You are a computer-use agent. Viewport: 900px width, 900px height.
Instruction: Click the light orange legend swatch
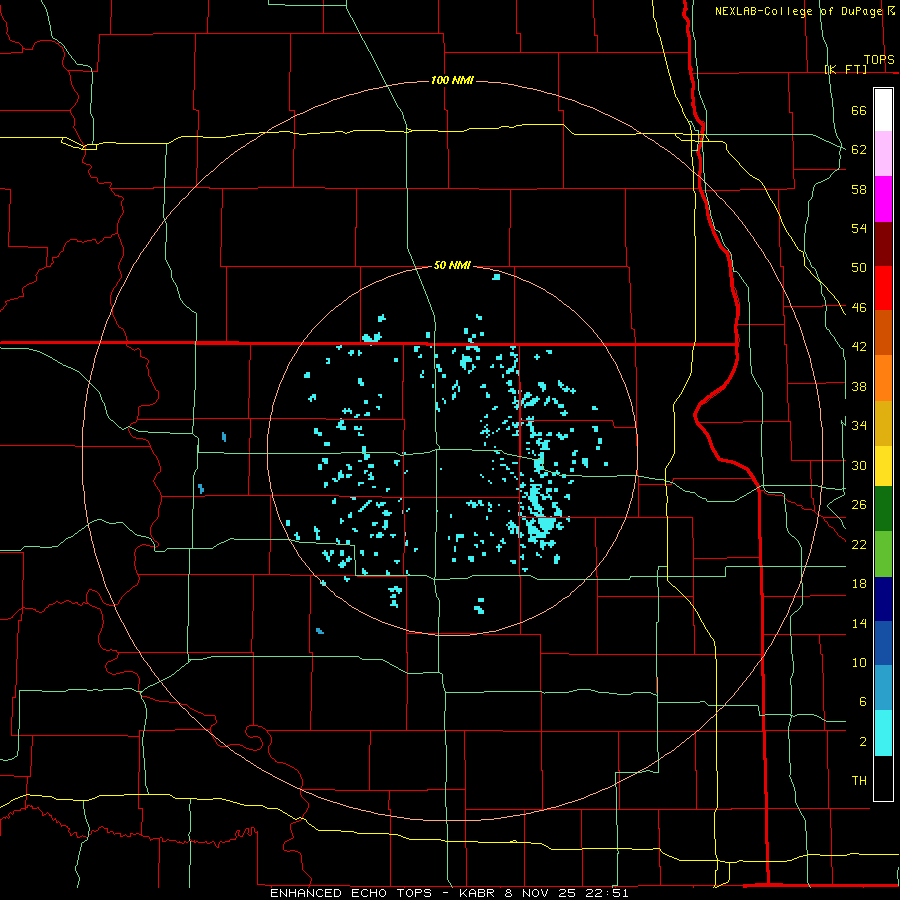(883, 378)
